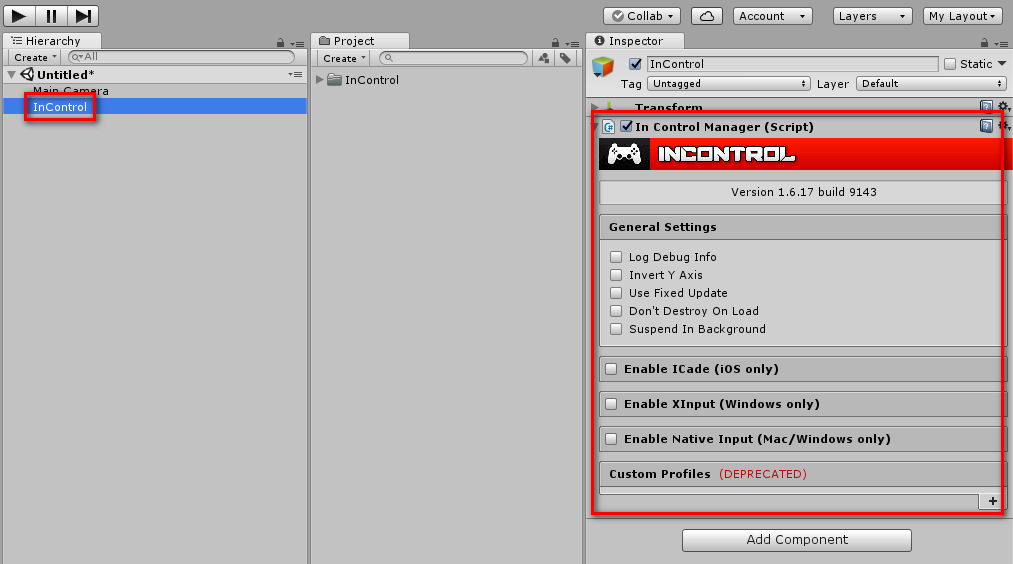Collapse the In Control Manager script component
The height and width of the screenshot is (564, 1013).
pyautogui.click(x=595, y=127)
